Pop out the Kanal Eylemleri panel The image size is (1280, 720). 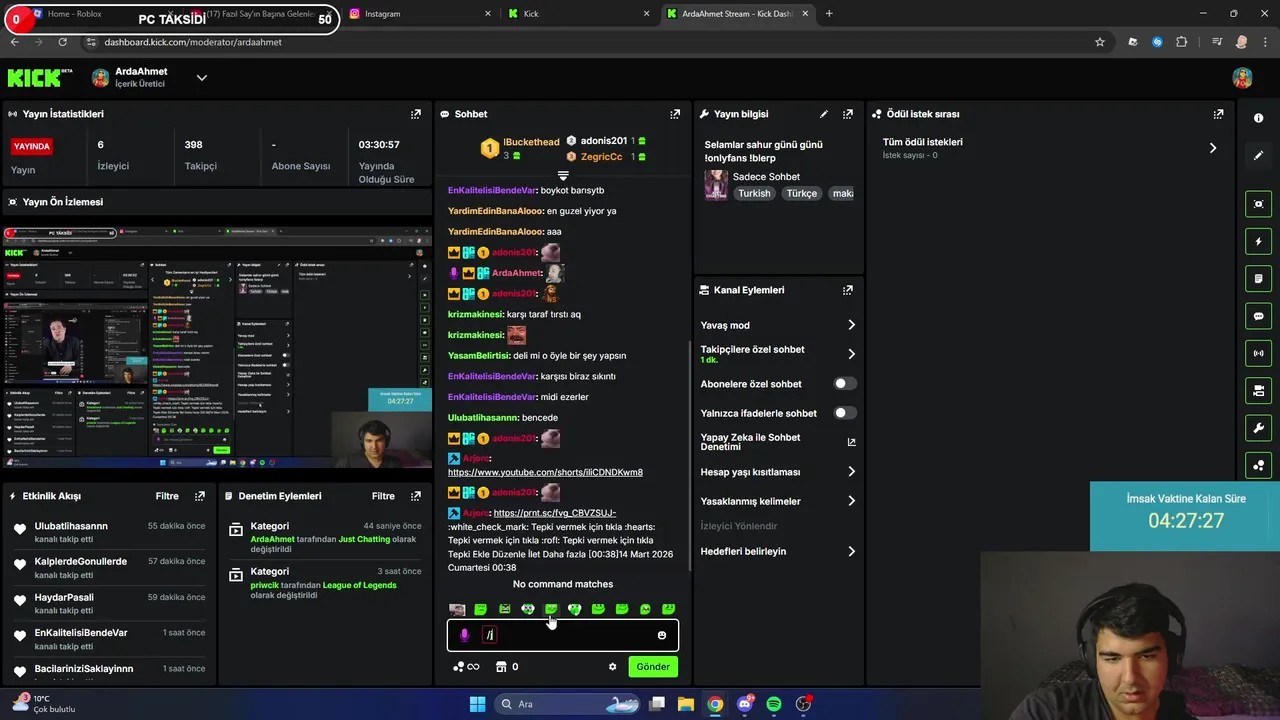848,290
